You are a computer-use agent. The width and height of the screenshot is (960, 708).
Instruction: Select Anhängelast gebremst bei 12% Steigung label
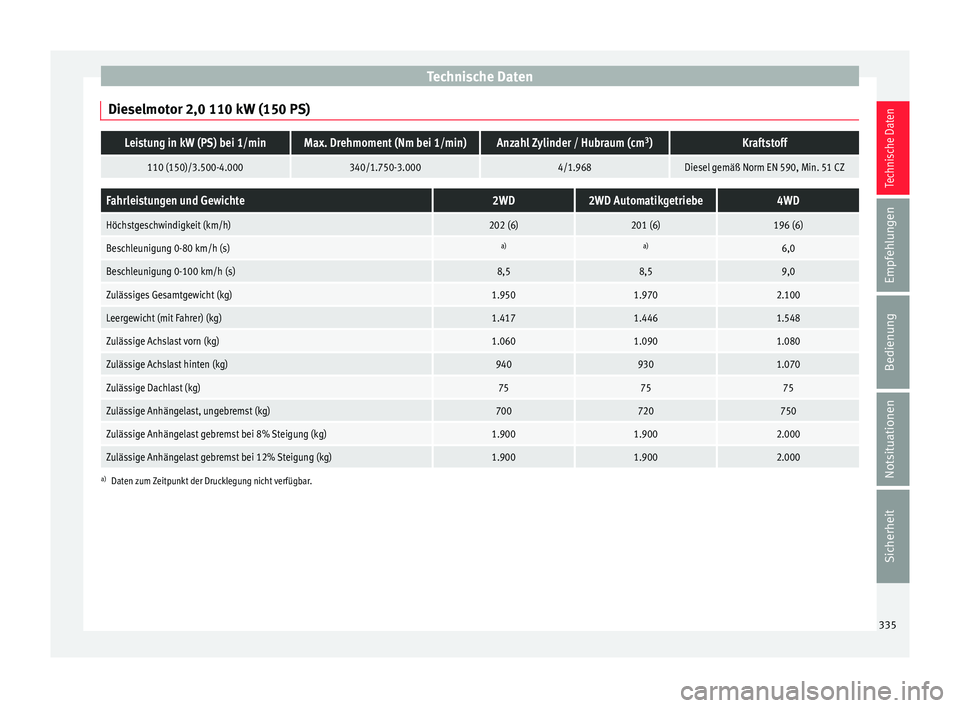click(x=219, y=458)
